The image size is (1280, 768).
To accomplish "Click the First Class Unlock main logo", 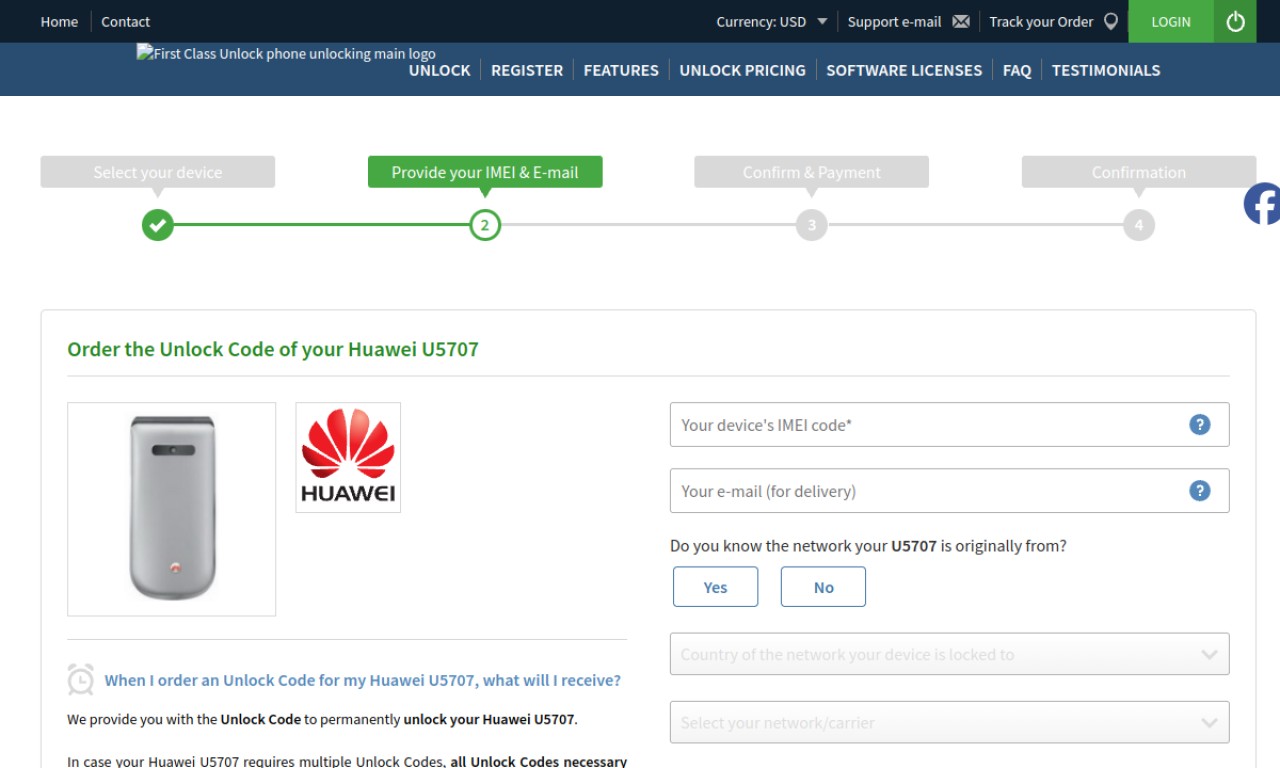I will tap(286, 54).
